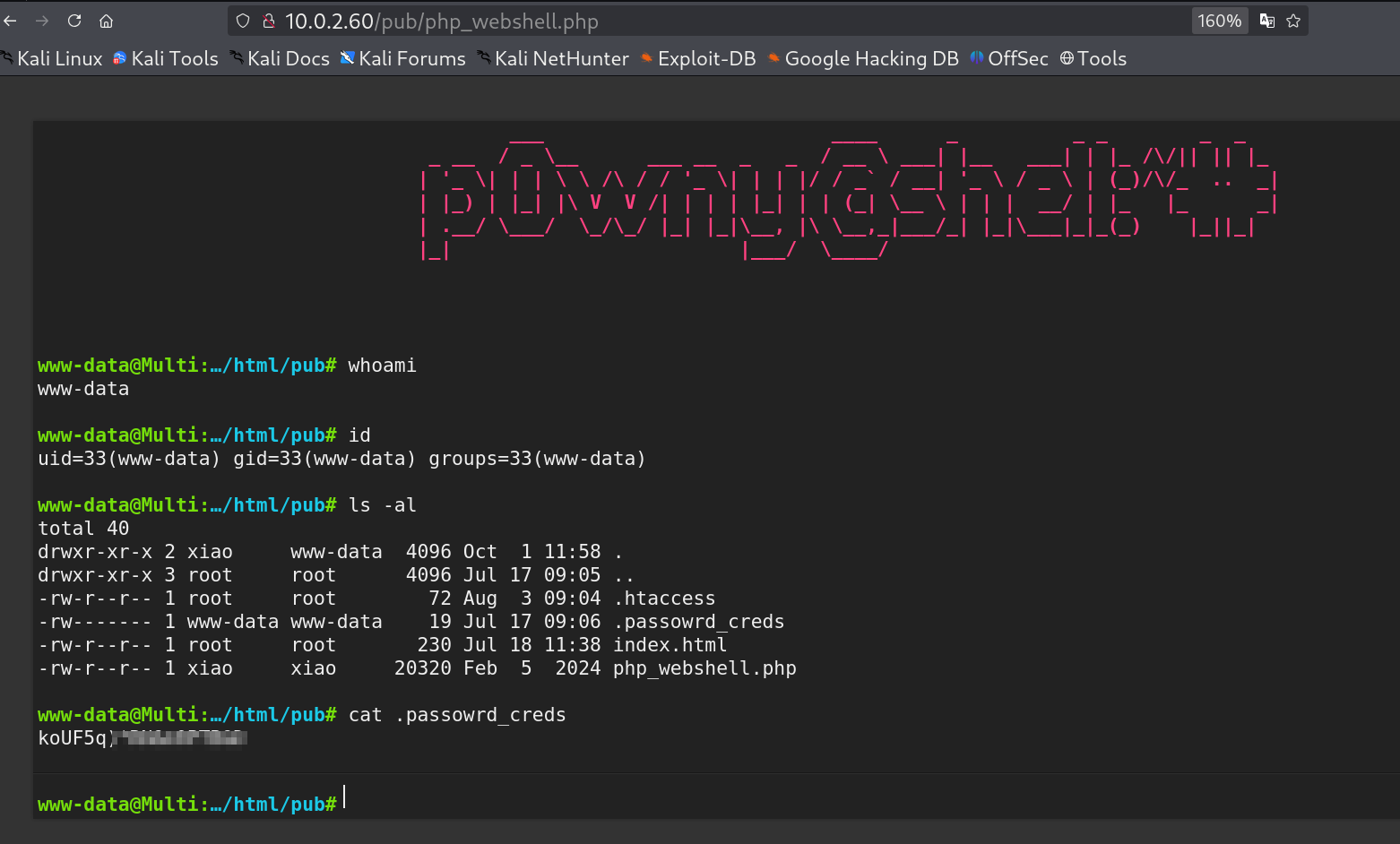
Task: Bookmark this page with star icon
Action: click(1293, 21)
